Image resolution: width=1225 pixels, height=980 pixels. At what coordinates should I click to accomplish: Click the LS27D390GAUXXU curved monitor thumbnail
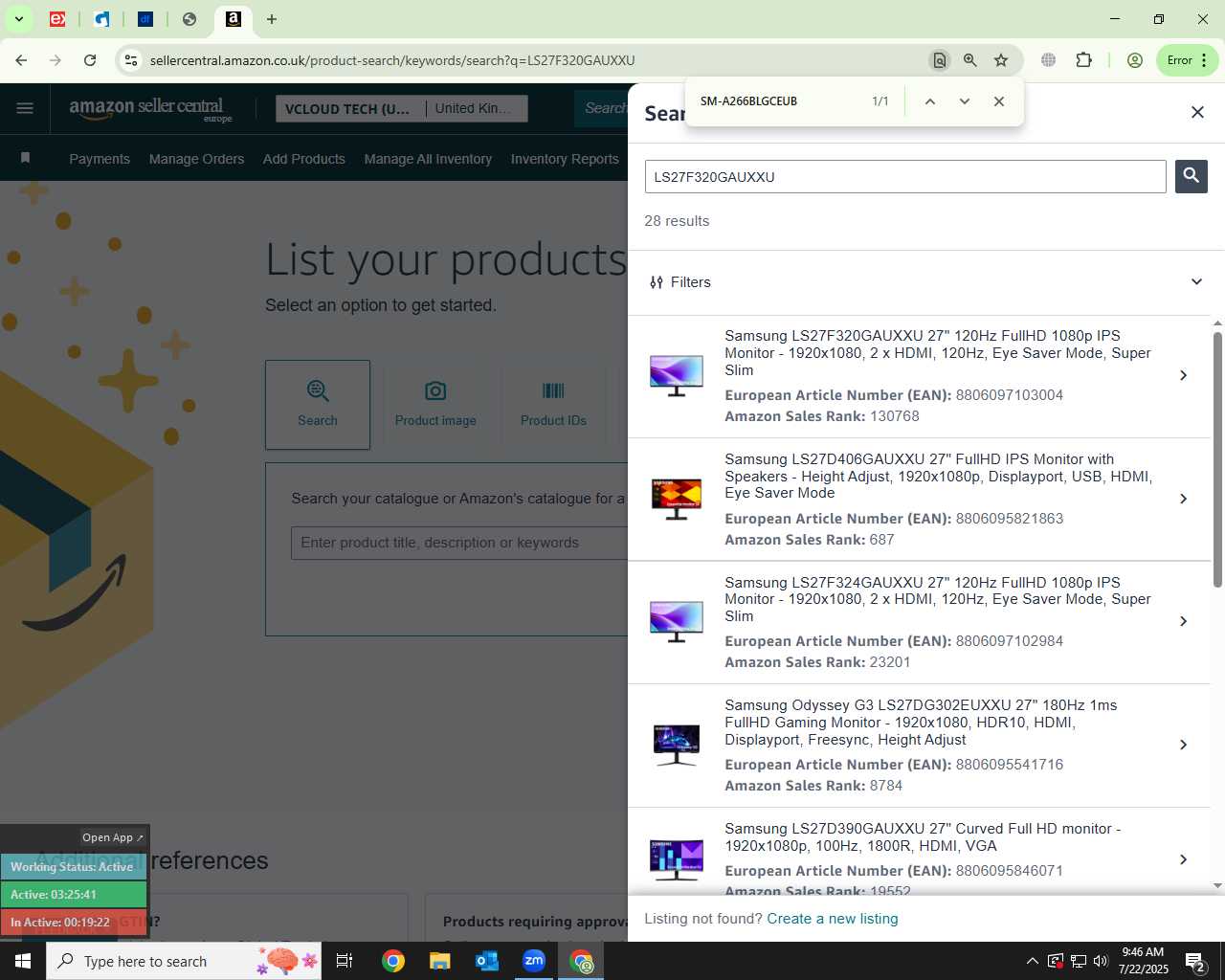tap(677, 859)
